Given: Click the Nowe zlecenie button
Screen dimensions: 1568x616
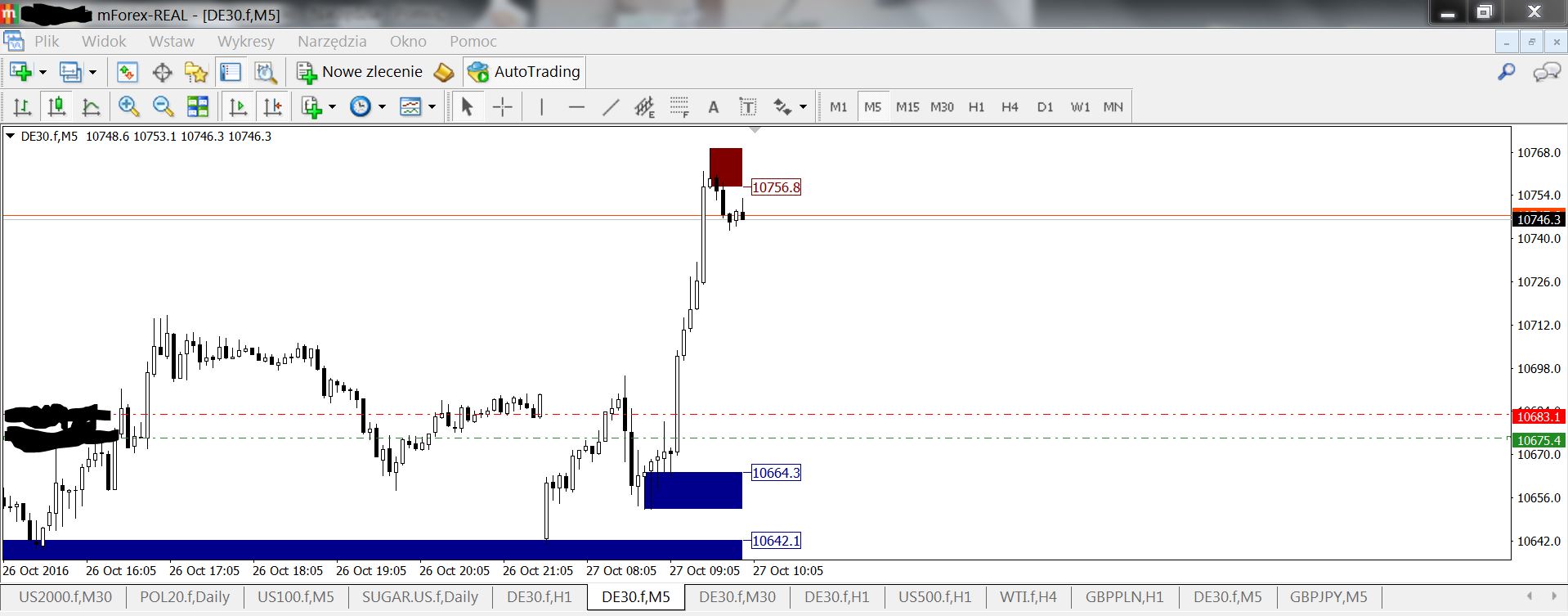Looking at the screenshot, I should pos(360,72).
